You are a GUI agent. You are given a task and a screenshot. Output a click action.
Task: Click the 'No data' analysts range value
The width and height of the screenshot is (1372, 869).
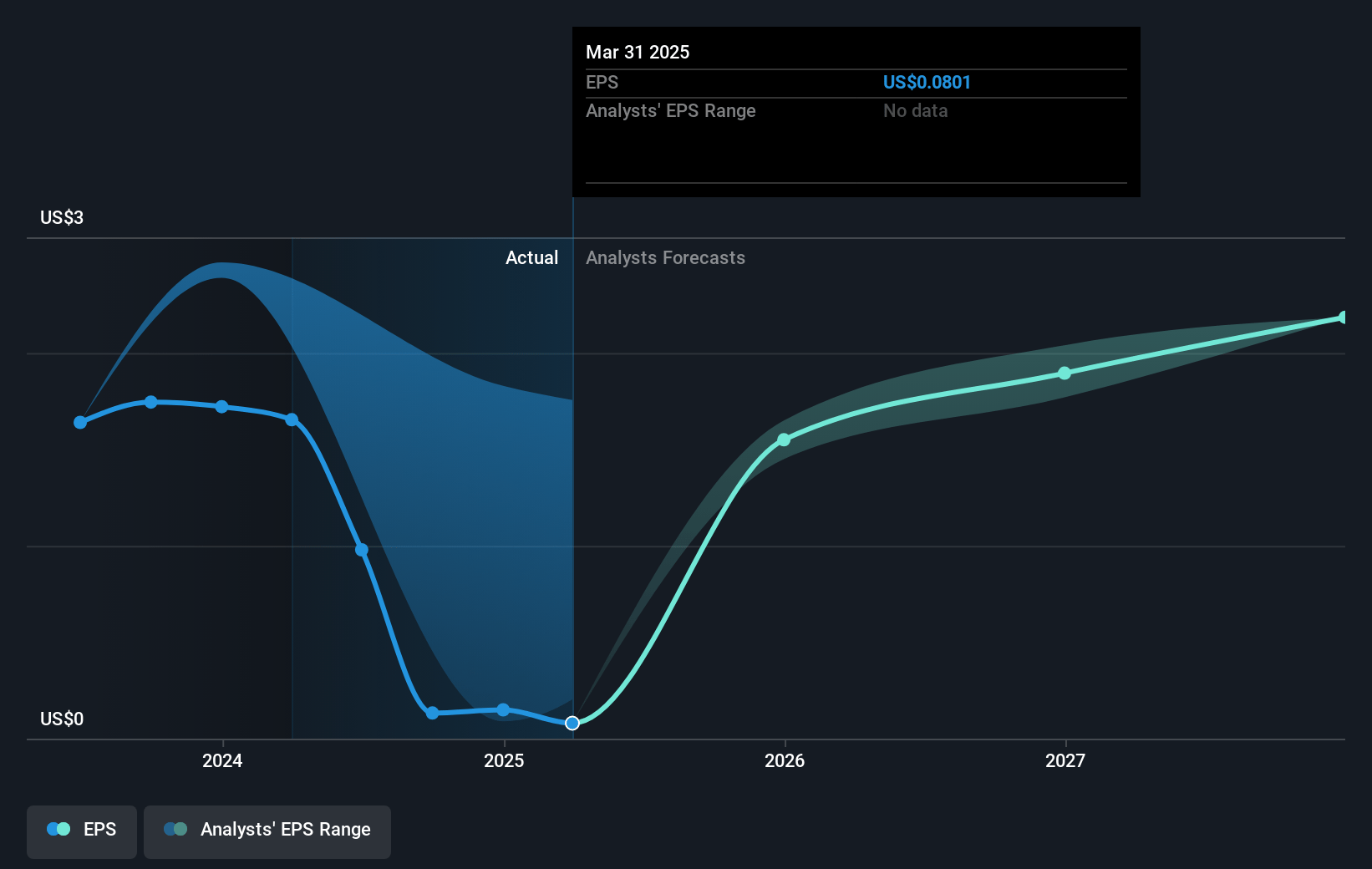pyautogui.click(x=915, y=110)
